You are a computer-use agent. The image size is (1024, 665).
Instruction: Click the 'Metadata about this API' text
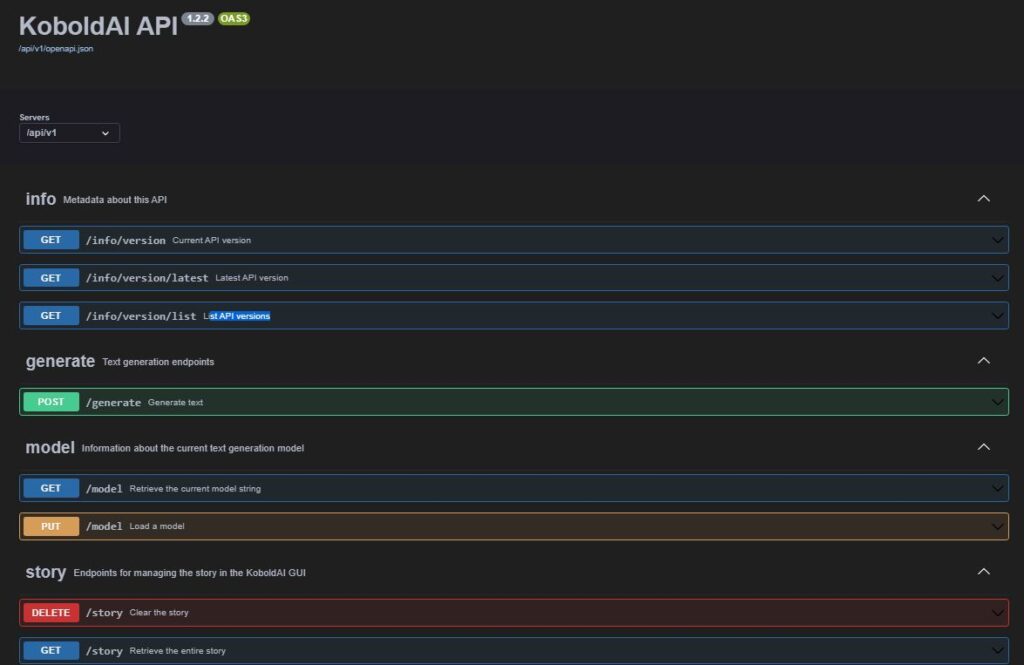pos(115,200)
